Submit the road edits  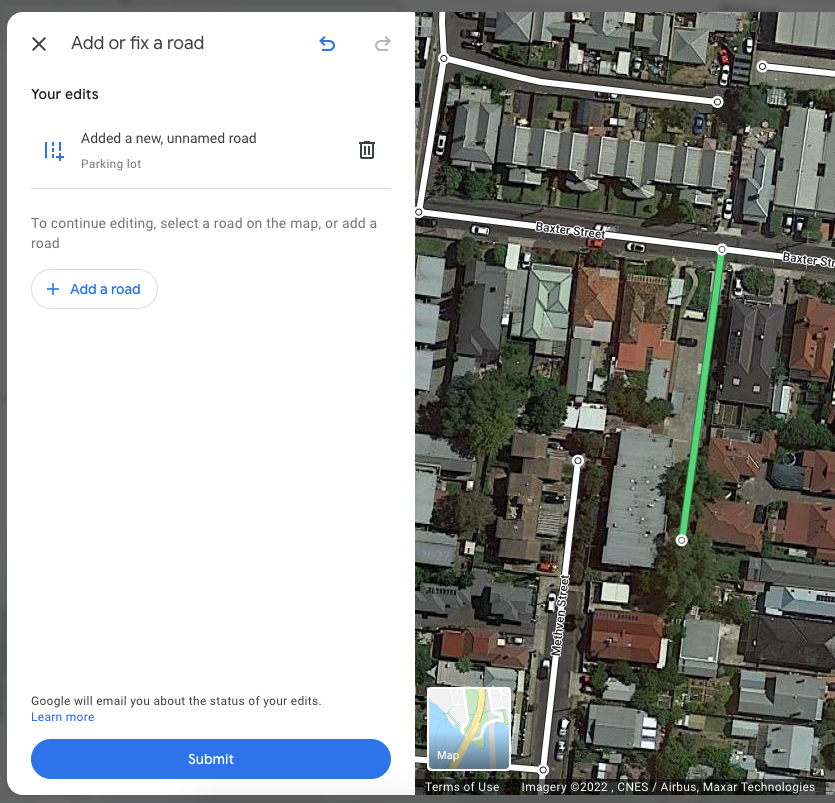211,759
